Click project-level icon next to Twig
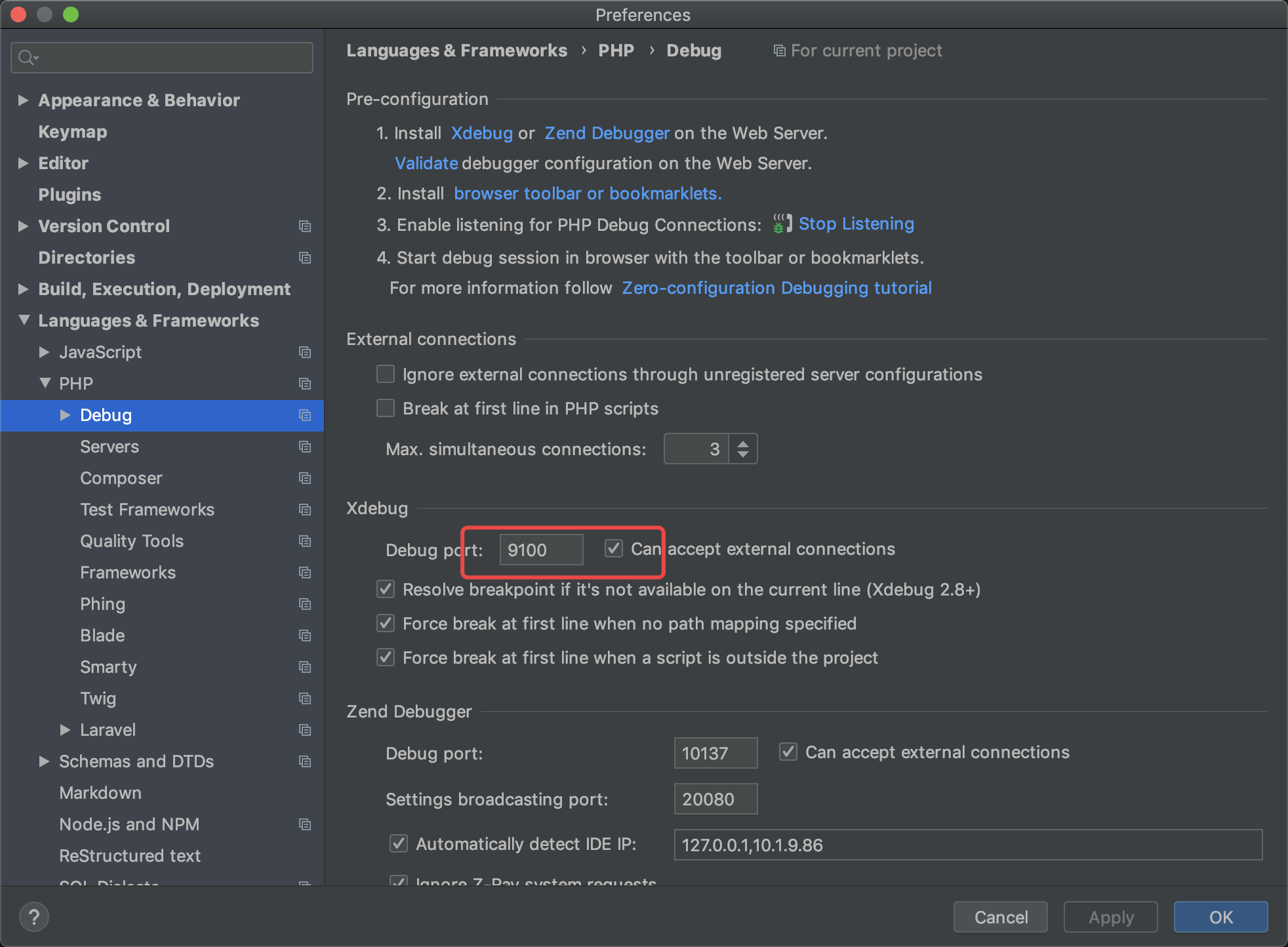The width and height of the screenshot is (1288, 947). 305,698
